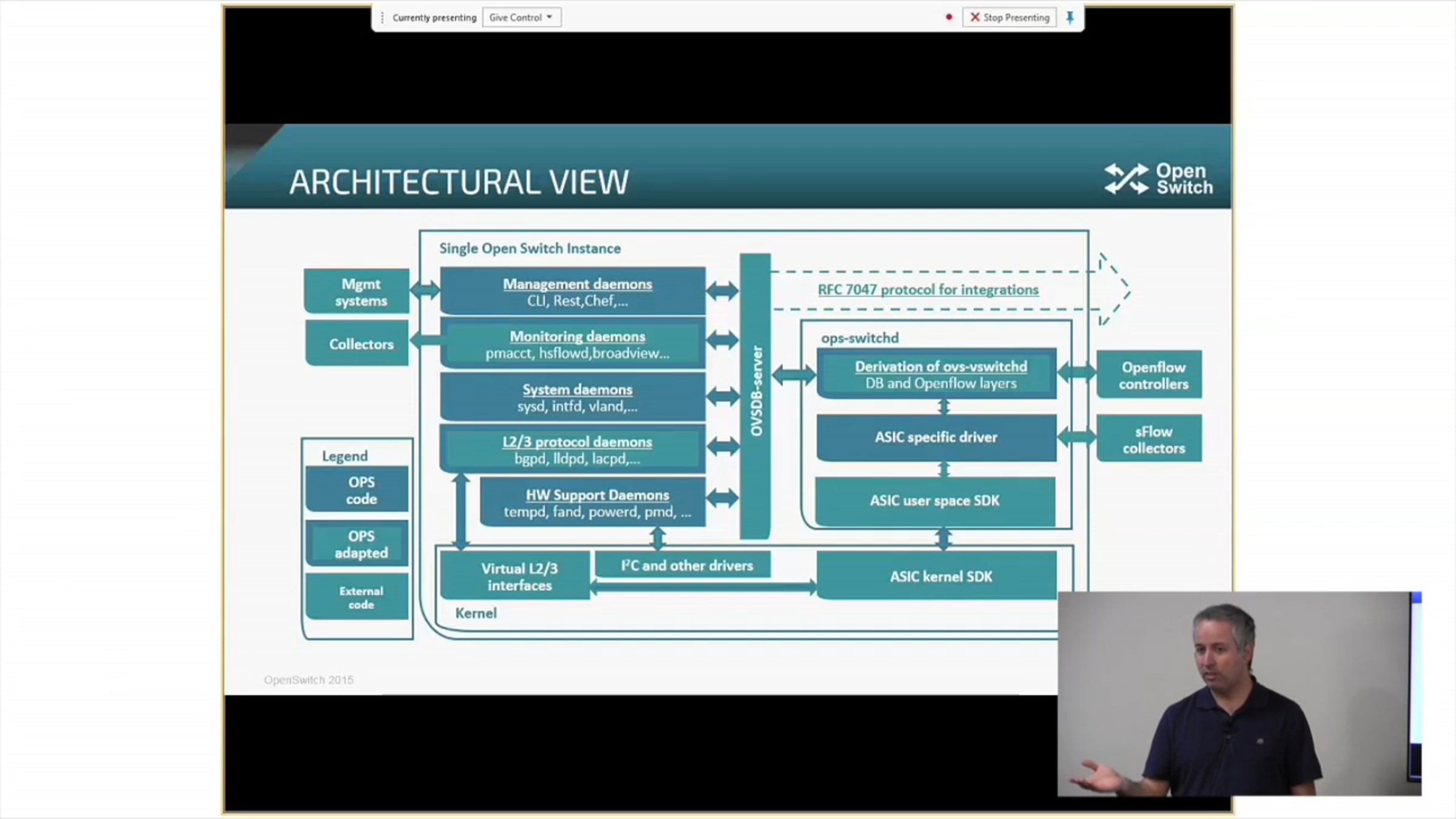Open the Management daemons link
1456x819 pixels.
coord(577,284)
